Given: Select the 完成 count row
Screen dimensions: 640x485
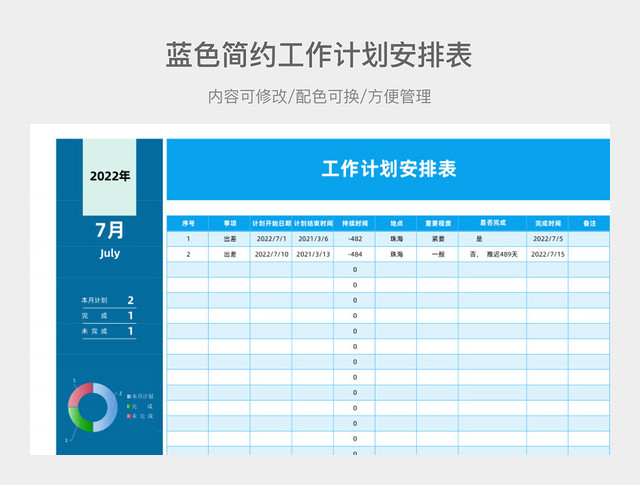Looking at the screenshot, I should point(109,316).
